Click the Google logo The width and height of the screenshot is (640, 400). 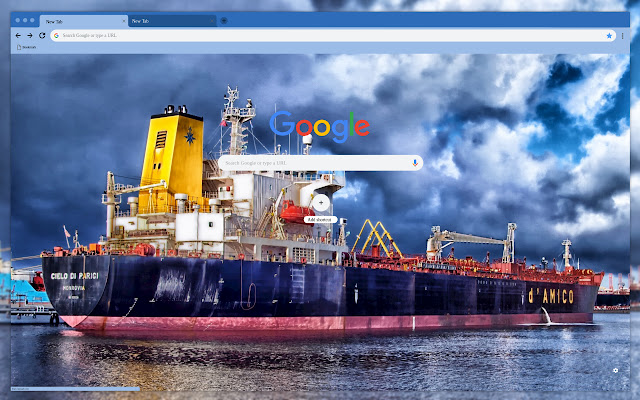click(320, 126)
